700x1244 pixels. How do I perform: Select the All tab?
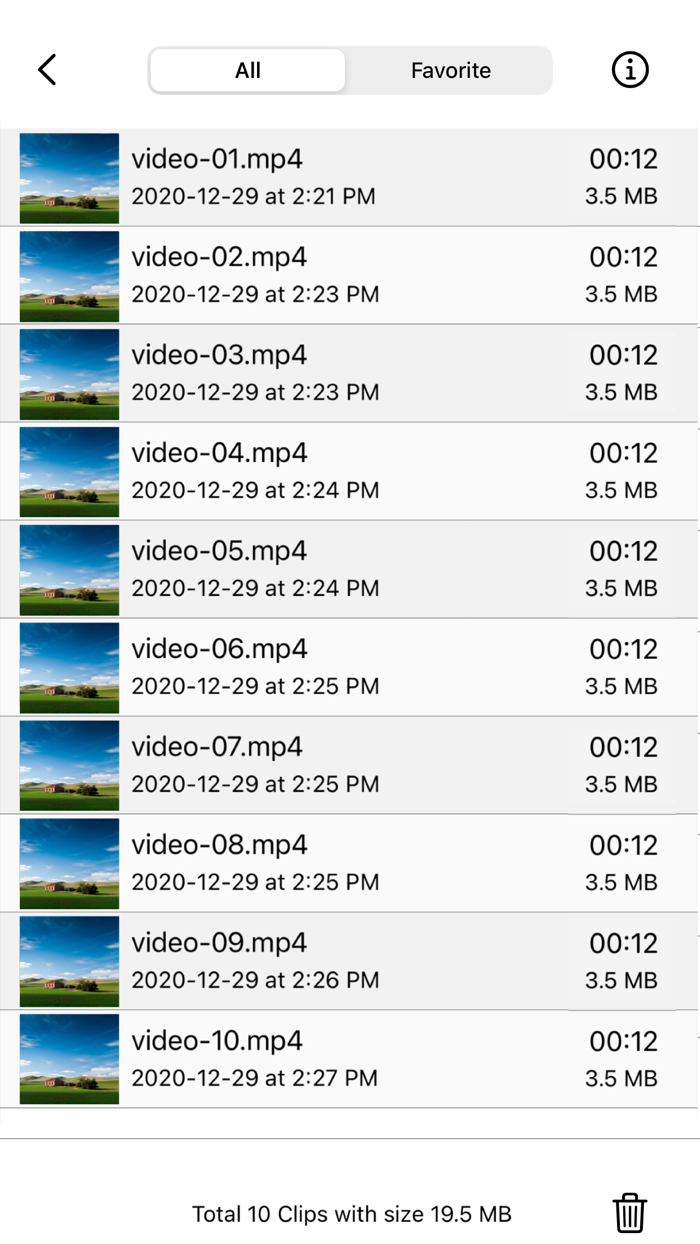(246, 69)
